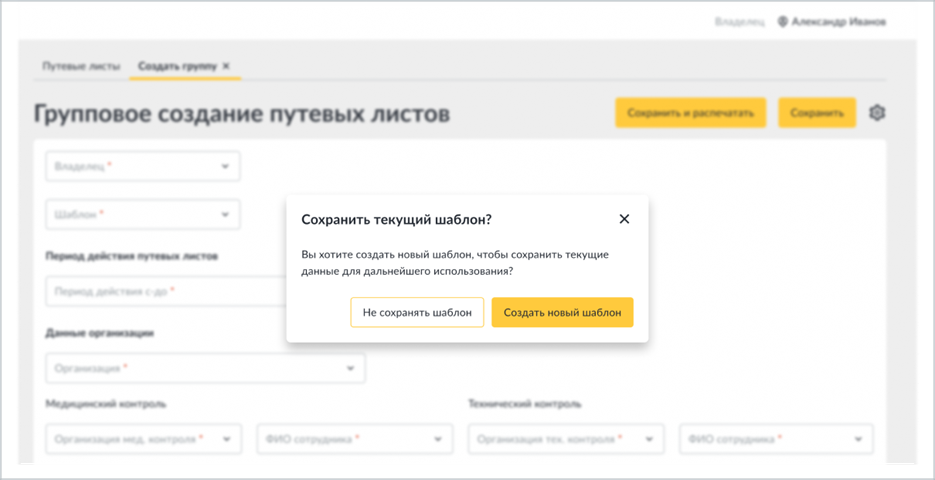Click dialog title 'Сохранить текущий шаблон?'
The width and height of the screenshot is (935, 480).
click(x=397, y=219)
